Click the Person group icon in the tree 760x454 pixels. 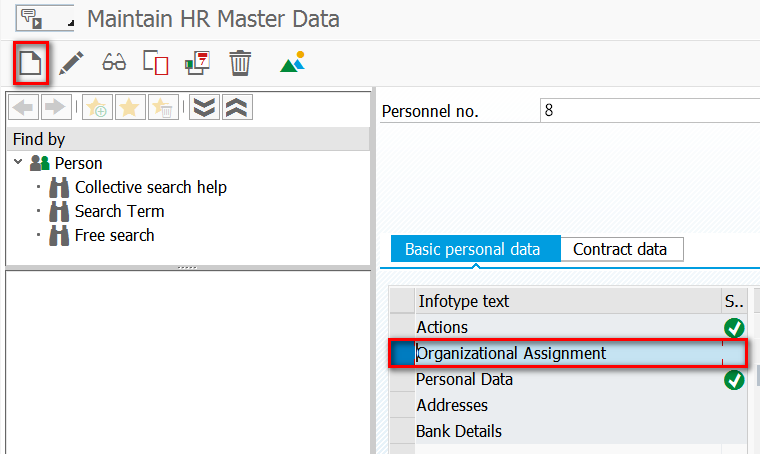[40, 163]
